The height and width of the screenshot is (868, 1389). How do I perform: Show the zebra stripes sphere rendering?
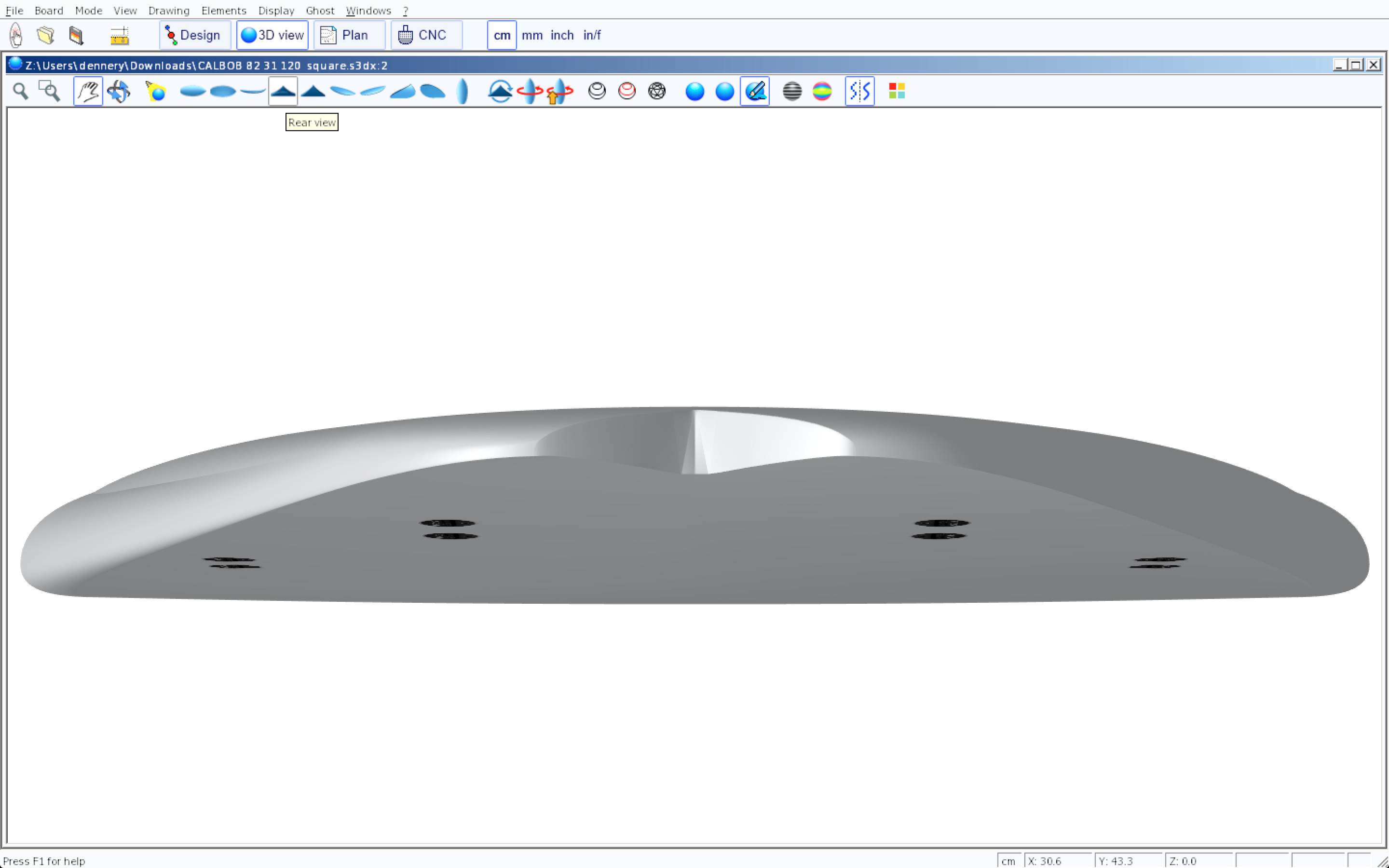click(792, 91)
